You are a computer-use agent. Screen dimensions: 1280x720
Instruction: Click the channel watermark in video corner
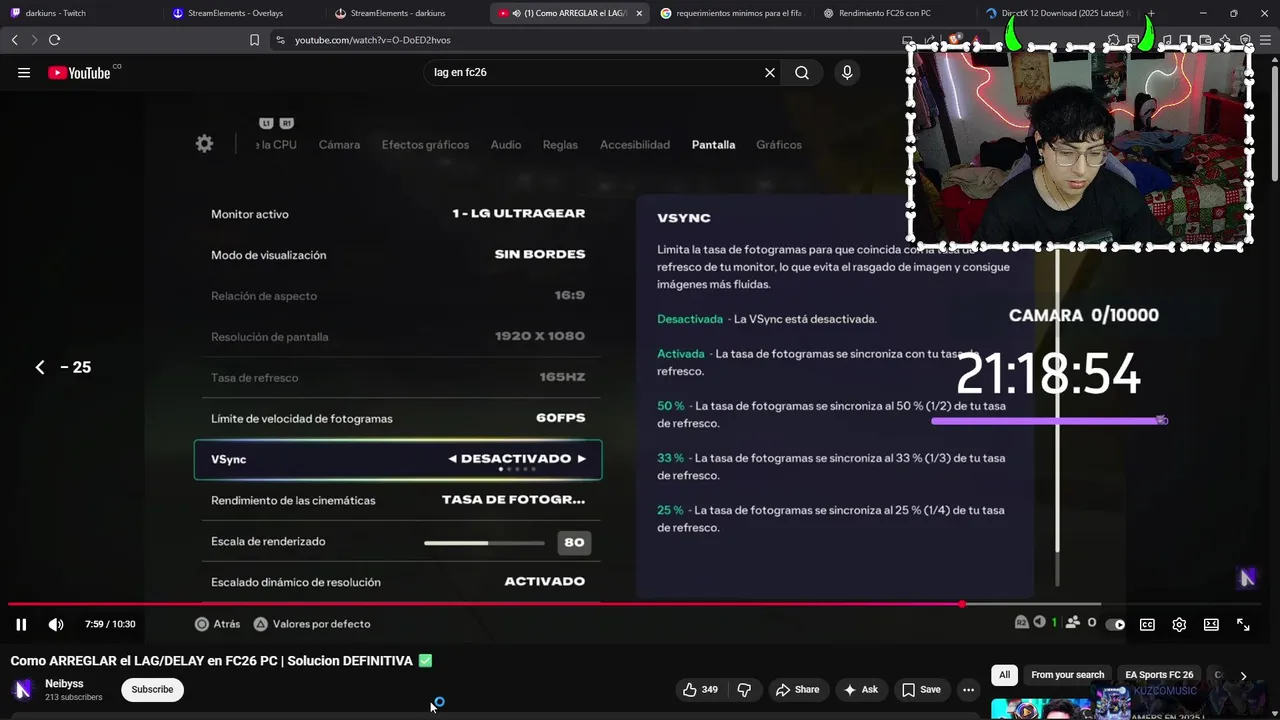pos(1247,578)
